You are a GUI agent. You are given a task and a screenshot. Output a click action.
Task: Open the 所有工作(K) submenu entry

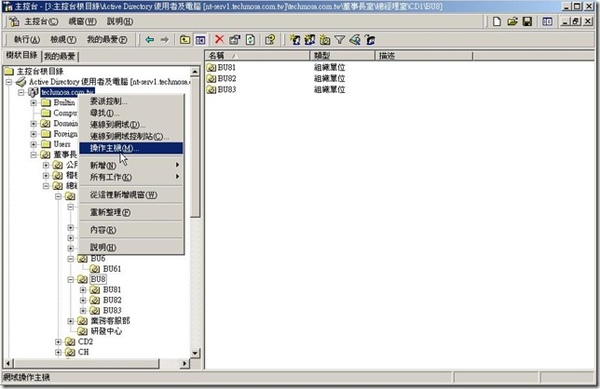click(x=131, y=177)
